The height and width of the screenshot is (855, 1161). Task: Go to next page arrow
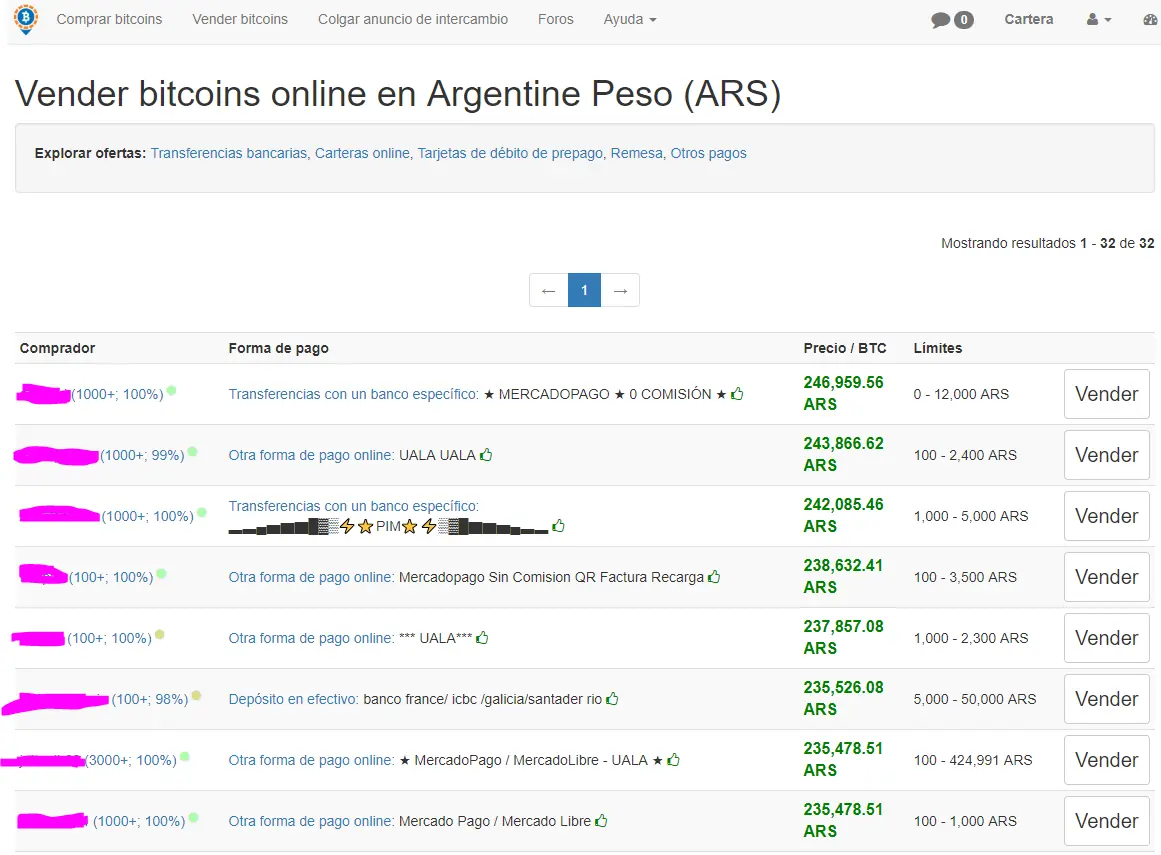tap(620, 290)
